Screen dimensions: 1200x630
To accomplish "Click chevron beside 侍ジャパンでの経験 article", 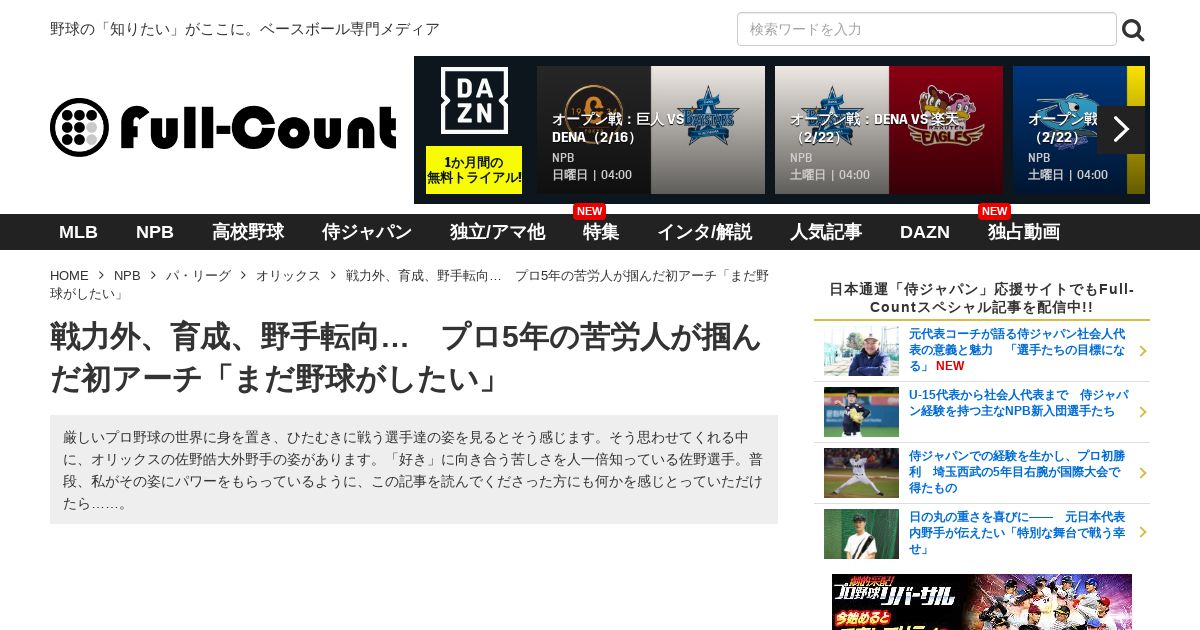I will pyautogui.click(x=1142, y=473).
